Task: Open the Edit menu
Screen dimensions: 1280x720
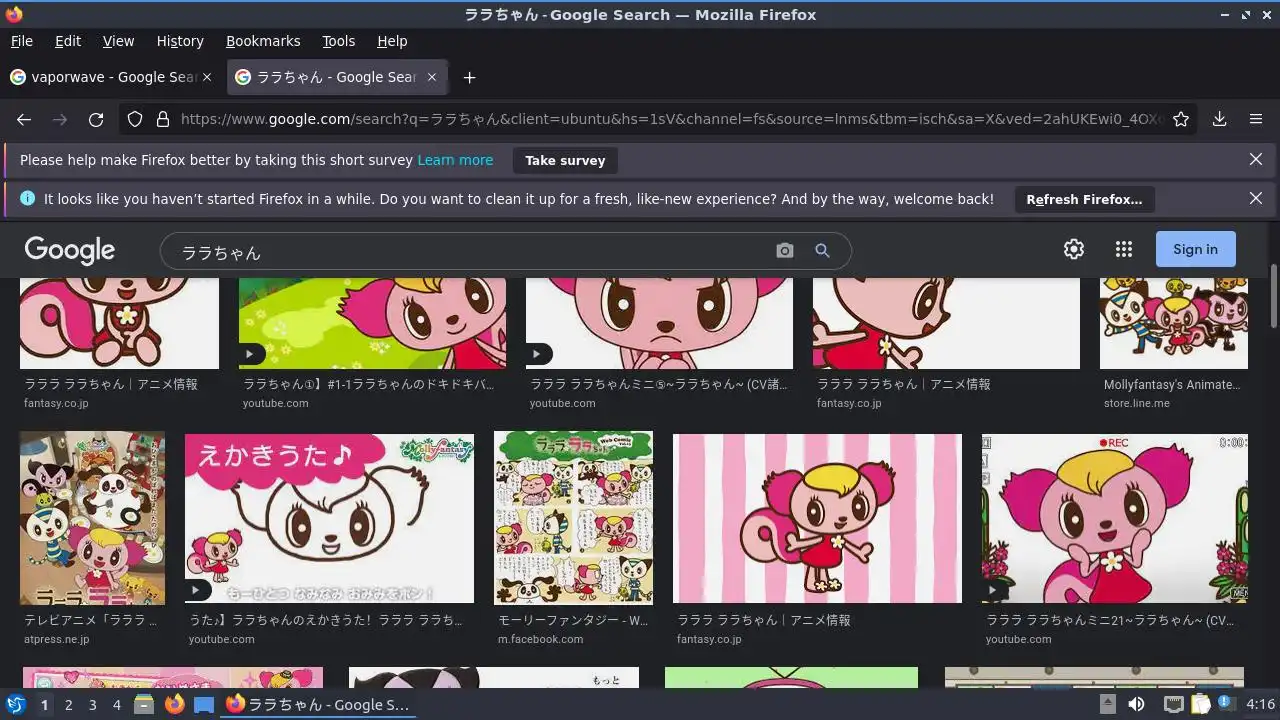Action: coord(68,41)
